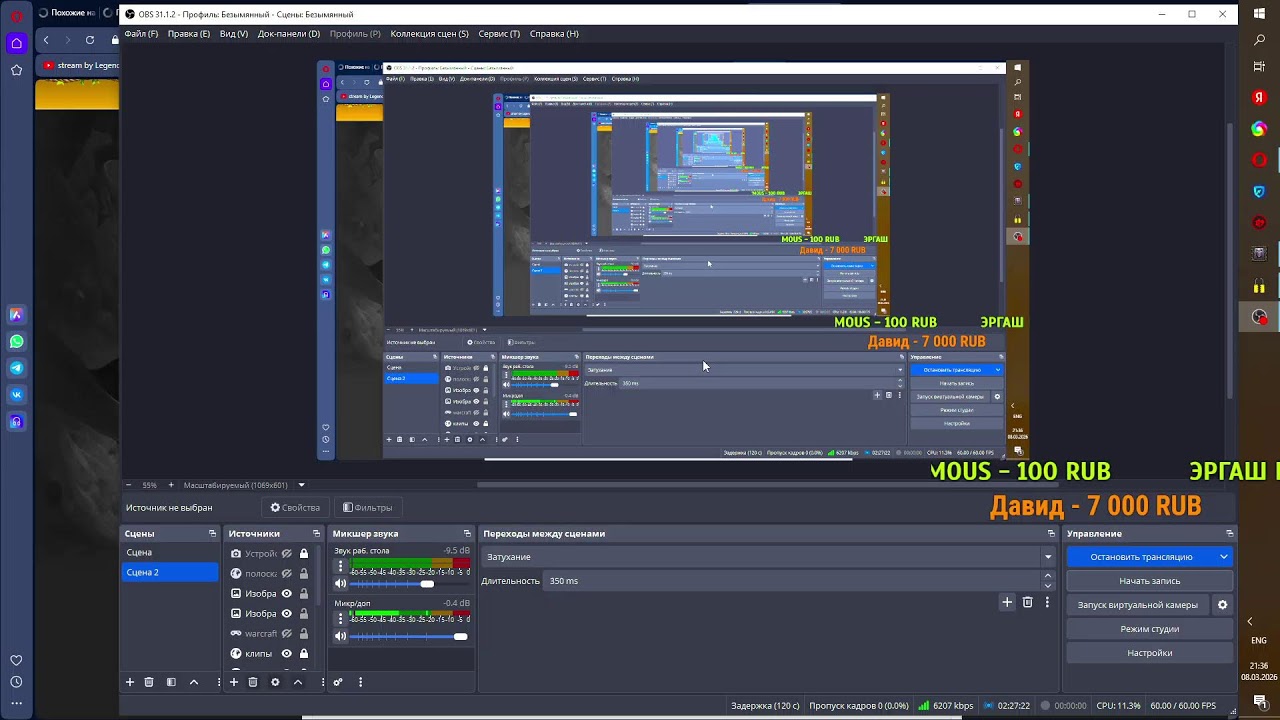Undock the Управление panel with its float icon
The image size is (1280, 720).
click(x=1230, y=534)
